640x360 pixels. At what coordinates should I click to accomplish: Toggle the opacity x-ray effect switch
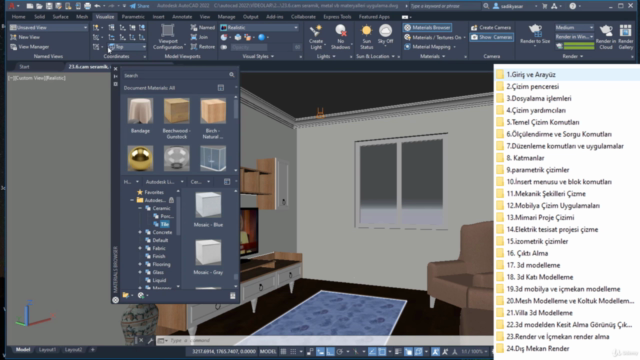224,47
